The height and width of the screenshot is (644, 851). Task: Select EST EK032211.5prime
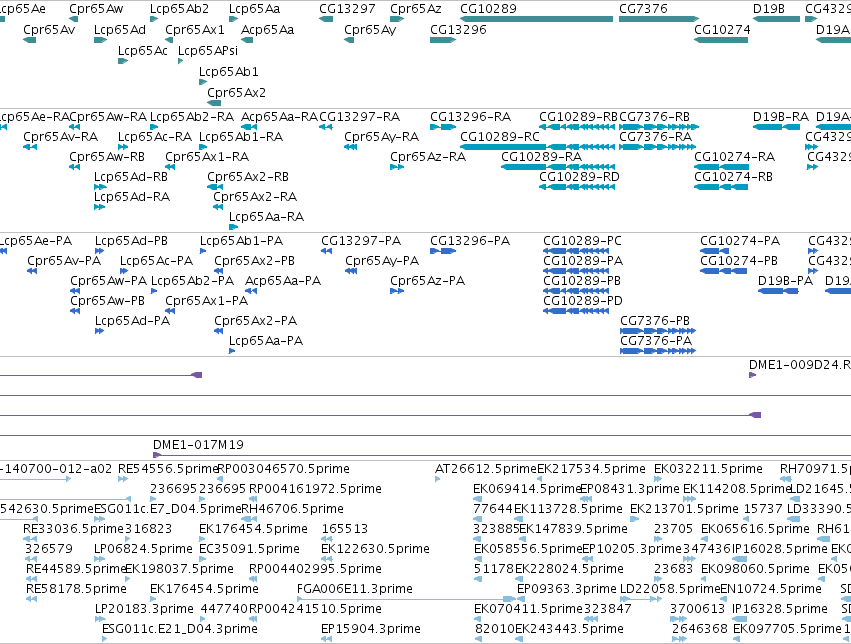[x=708, y=469]
